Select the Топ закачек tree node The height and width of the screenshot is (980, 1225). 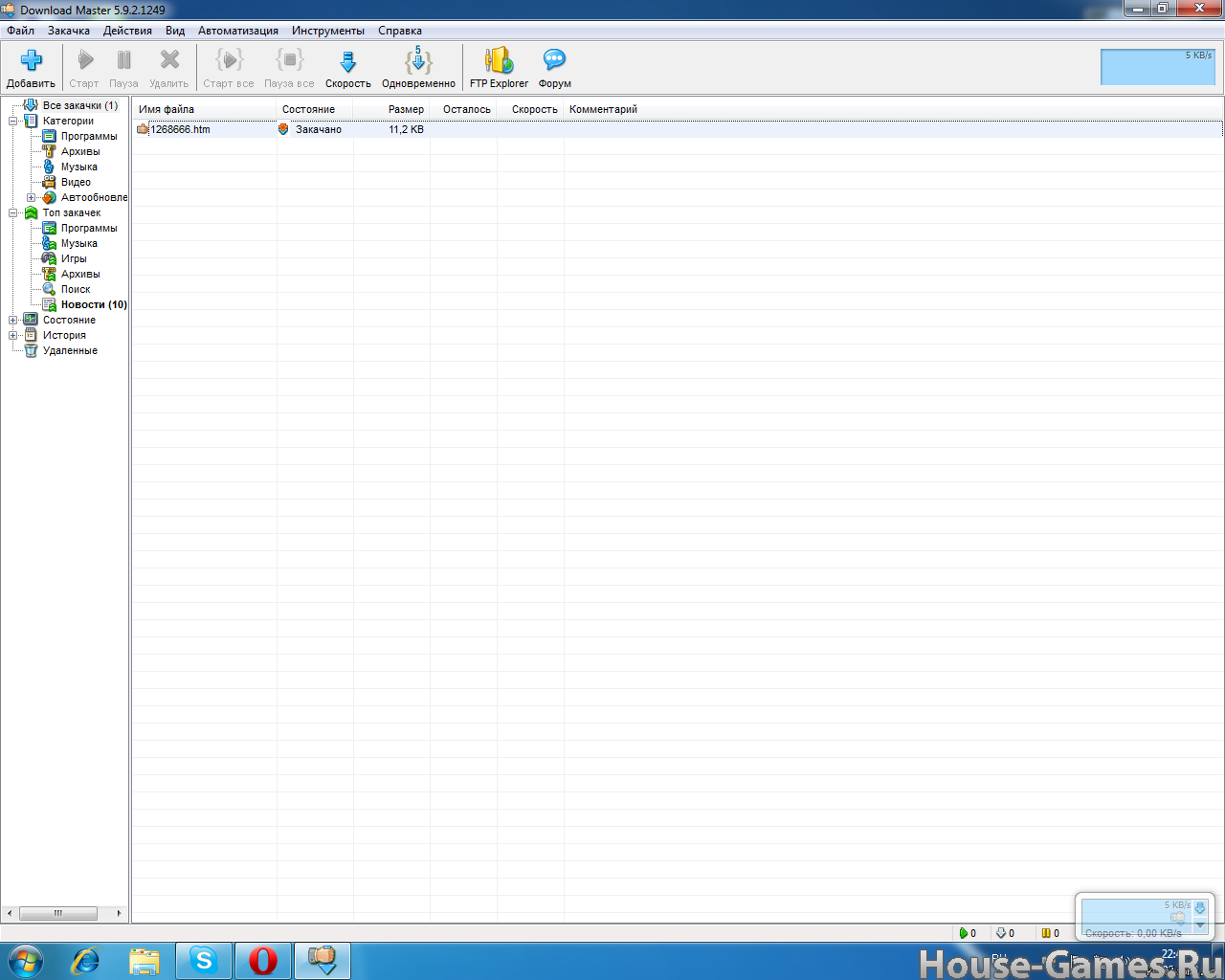tap(72, 212)
